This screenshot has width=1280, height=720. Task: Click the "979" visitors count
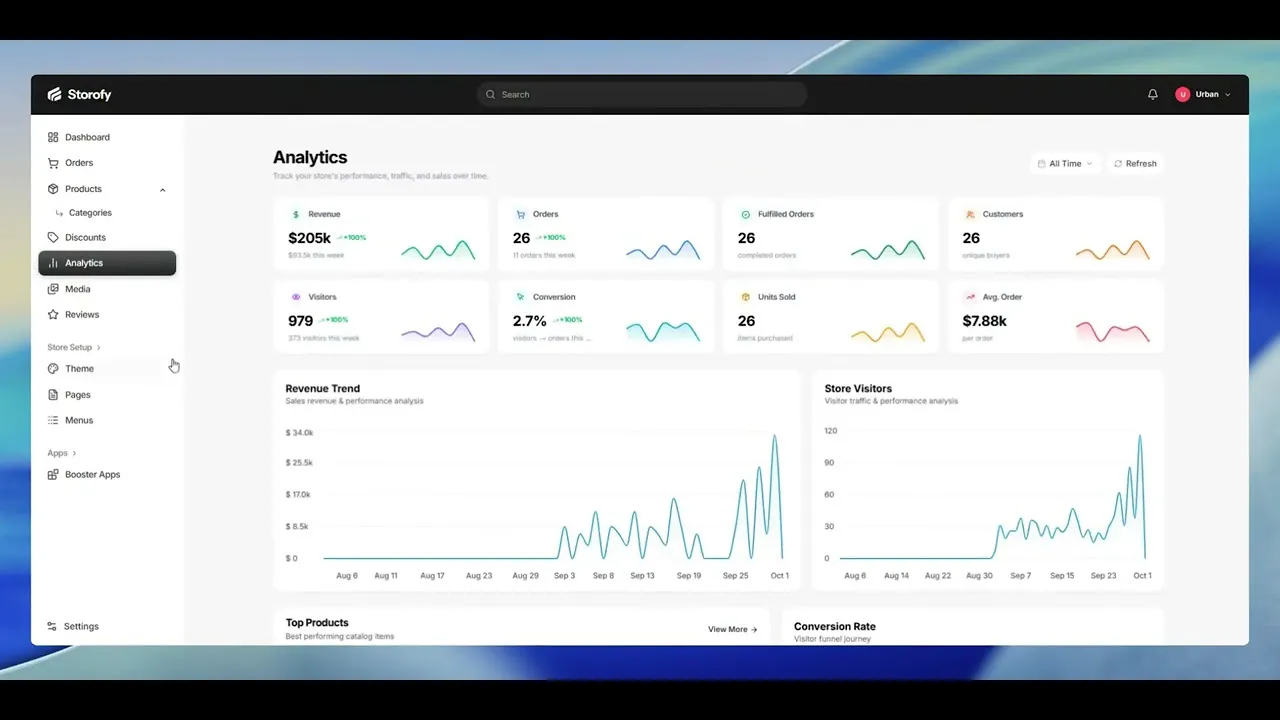[301, 321]
